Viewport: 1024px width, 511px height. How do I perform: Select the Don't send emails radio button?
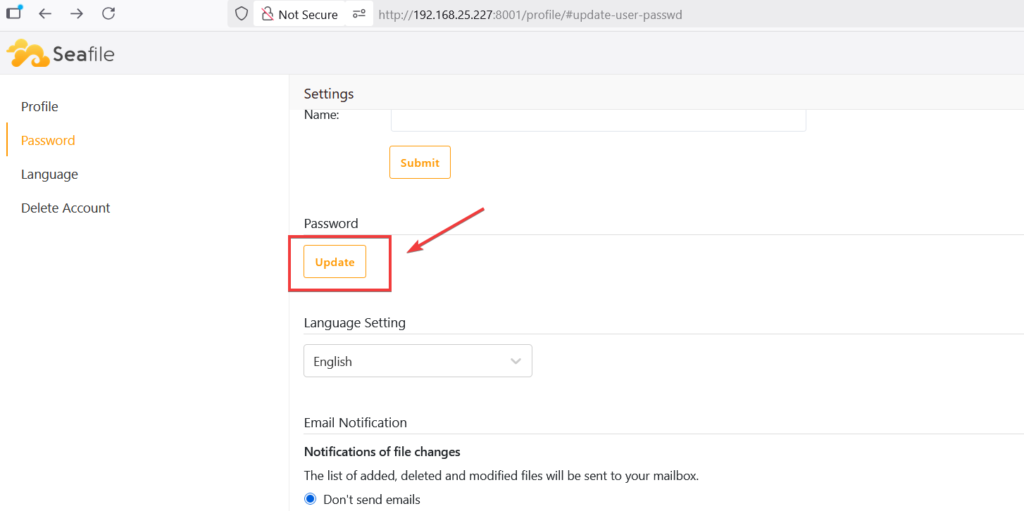coord(310,499)
